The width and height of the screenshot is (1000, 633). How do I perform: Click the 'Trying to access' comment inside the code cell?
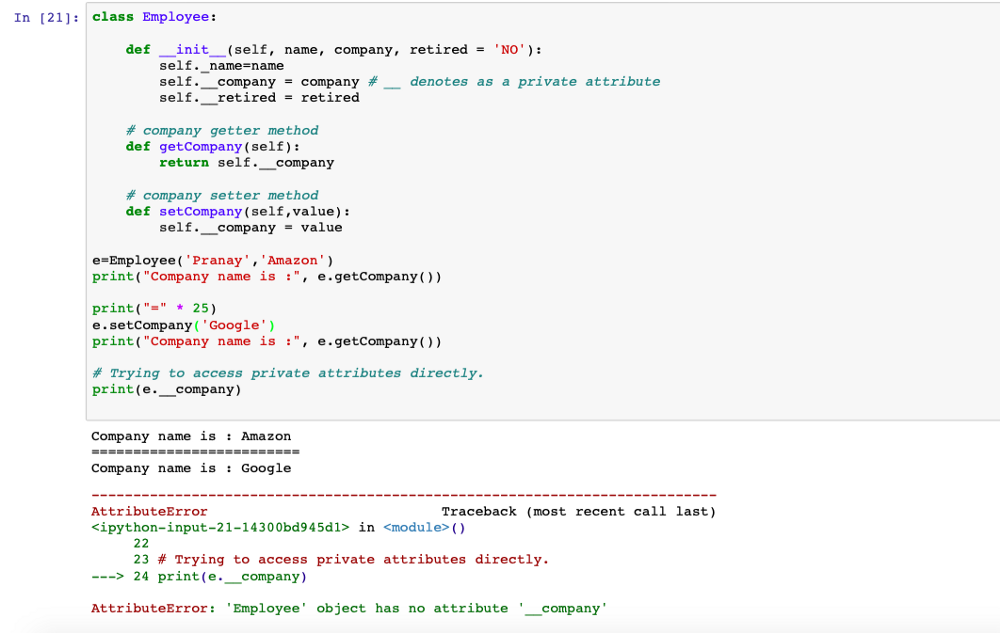coord(288,373)
